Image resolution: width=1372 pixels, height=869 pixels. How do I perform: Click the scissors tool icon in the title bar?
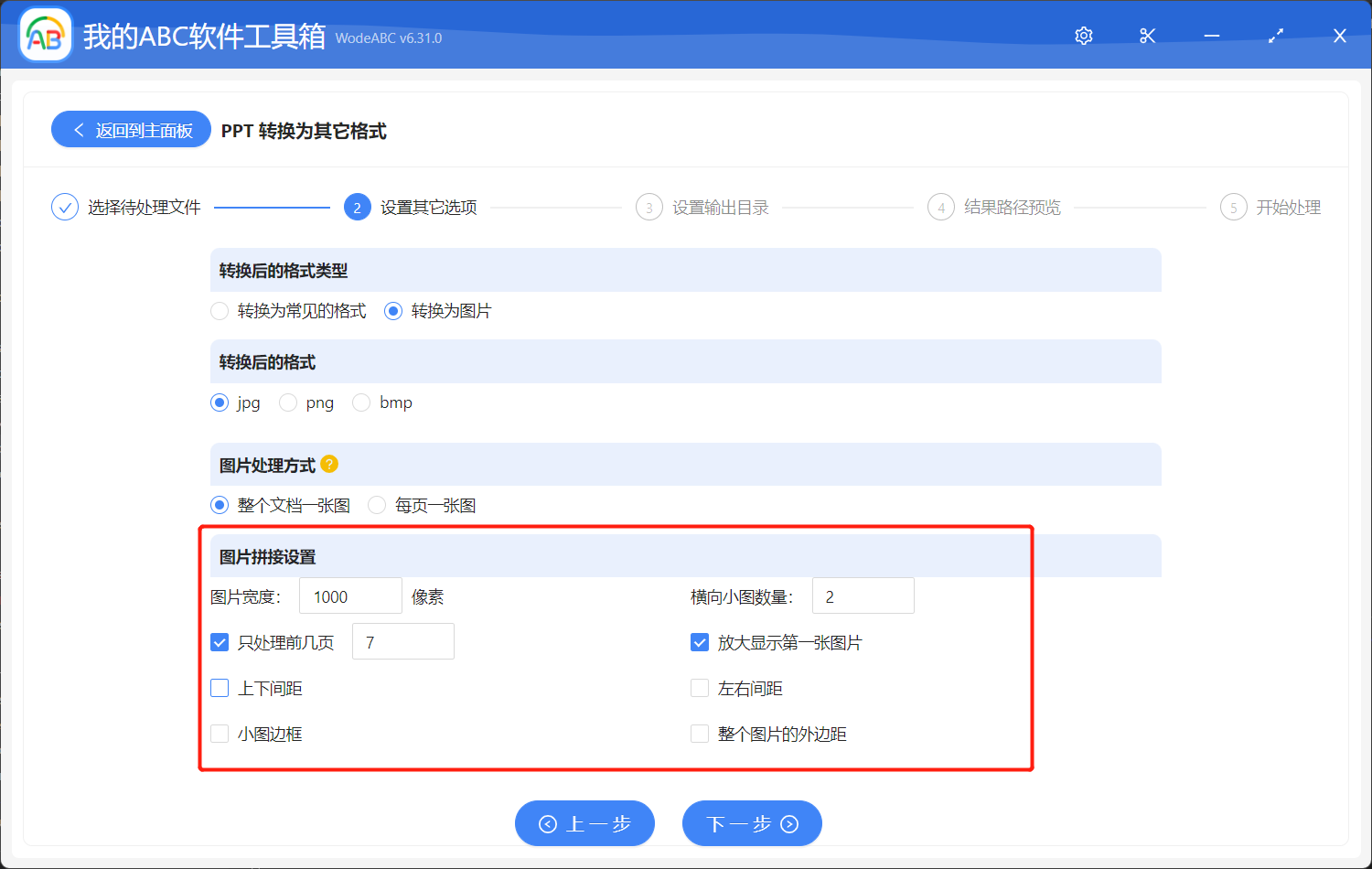coord(1147,36)
